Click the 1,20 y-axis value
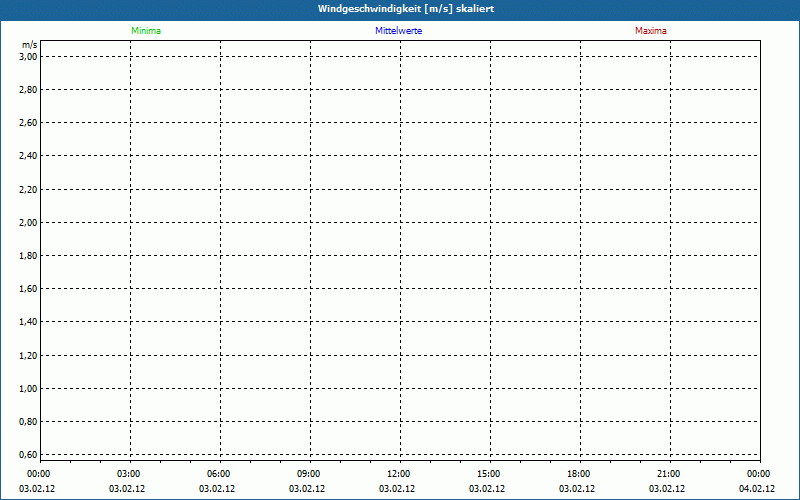 tap(28, 356)
